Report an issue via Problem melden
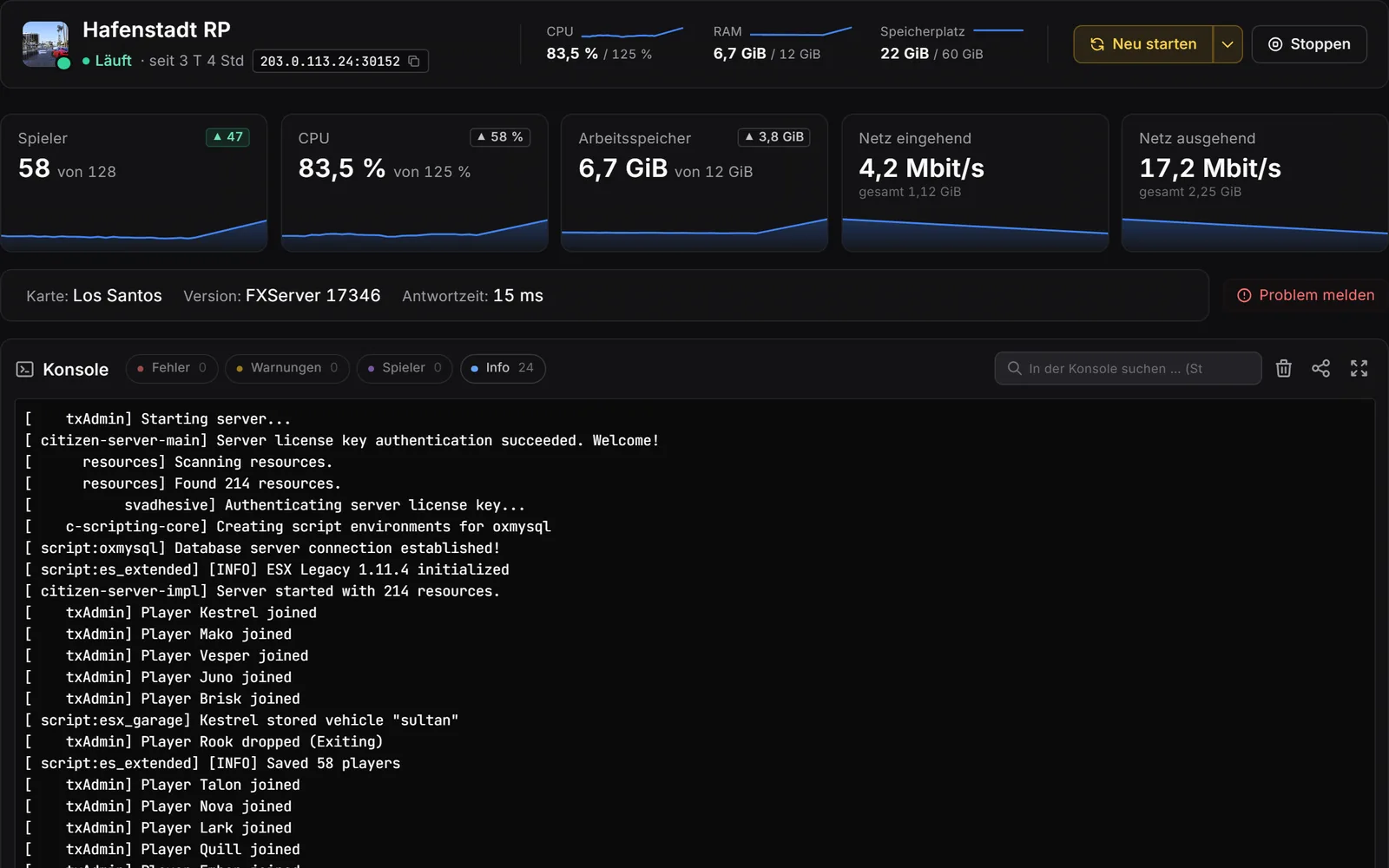1389x868 pixels. (x=1306, y=295)
